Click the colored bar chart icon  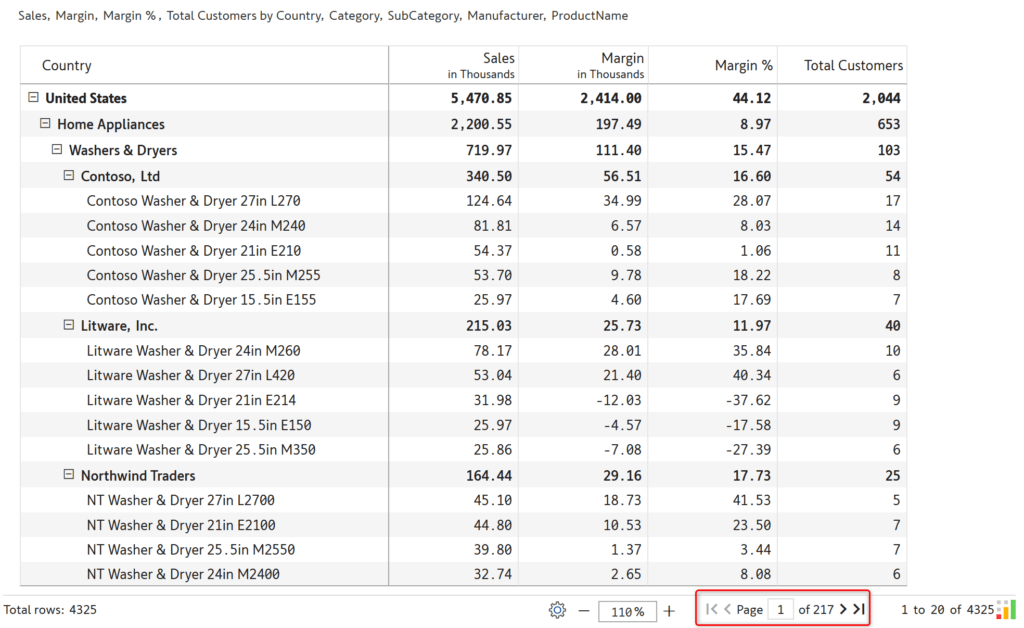[x=1007, y=608]
